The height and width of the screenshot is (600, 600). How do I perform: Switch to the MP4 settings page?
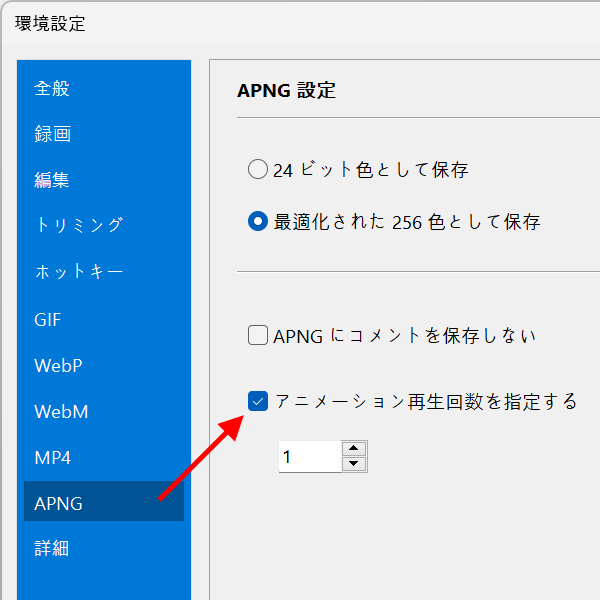[104, 458]
